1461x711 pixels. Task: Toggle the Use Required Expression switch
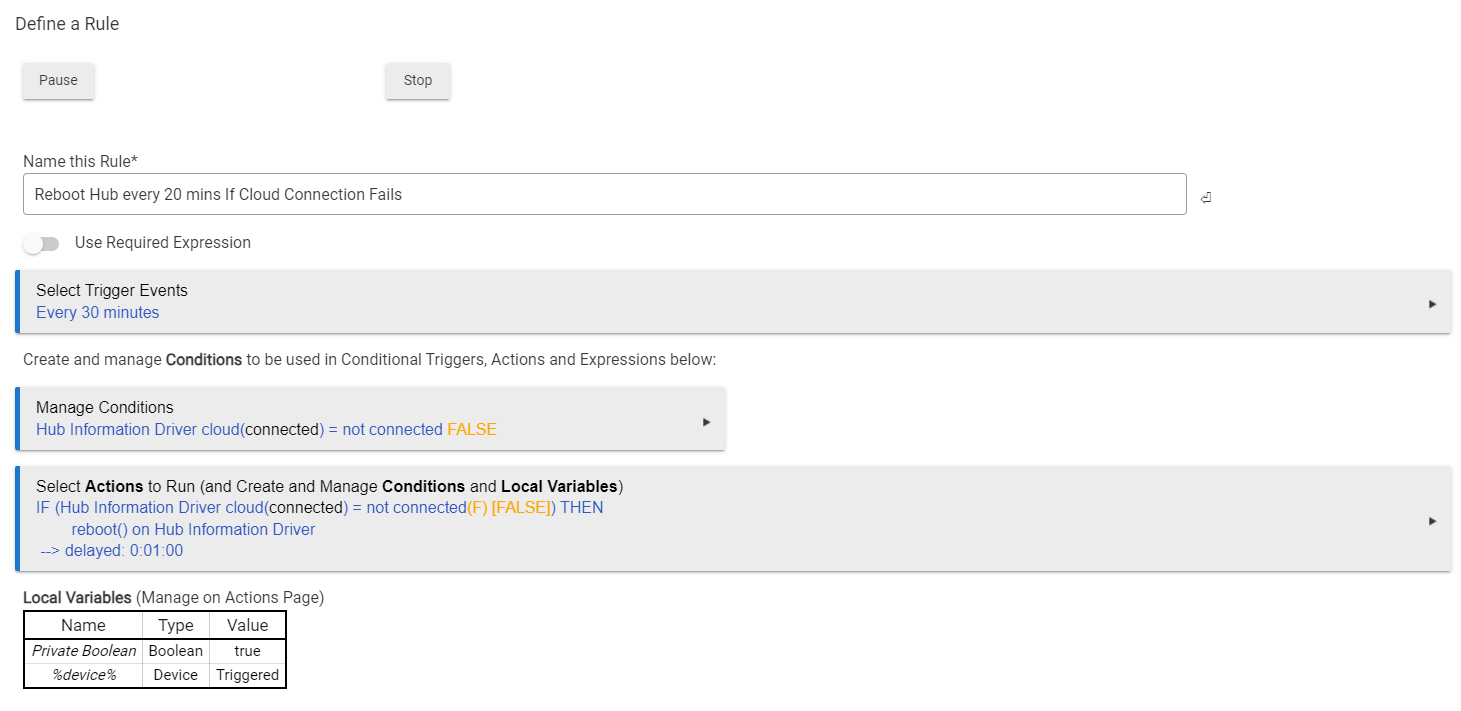point(42,243)
